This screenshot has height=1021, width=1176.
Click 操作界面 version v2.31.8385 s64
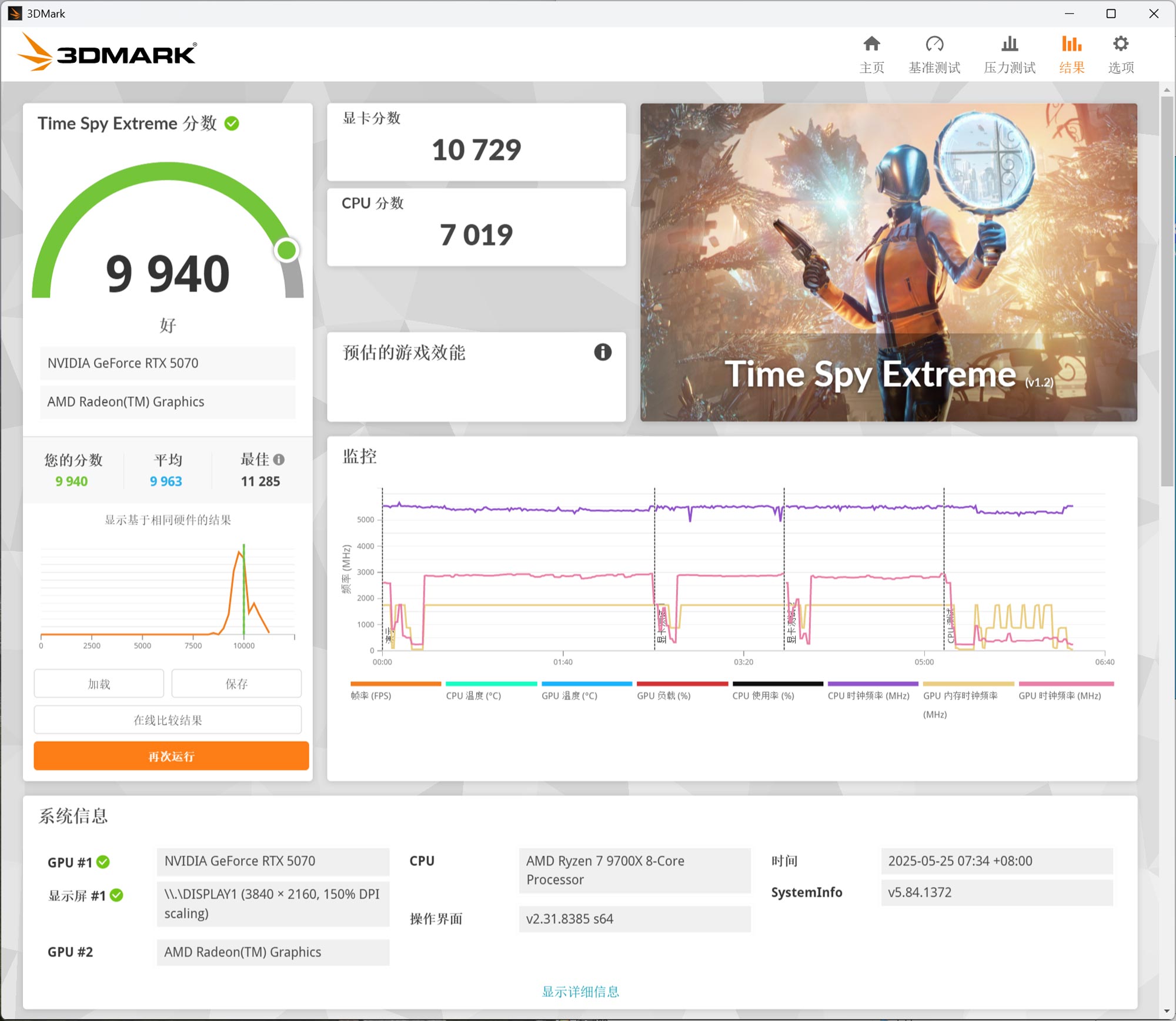634,919
